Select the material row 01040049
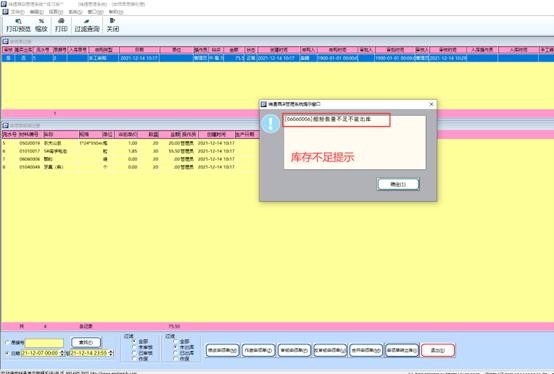The width and height of the screenshot is (554, 374). [130, 167]
